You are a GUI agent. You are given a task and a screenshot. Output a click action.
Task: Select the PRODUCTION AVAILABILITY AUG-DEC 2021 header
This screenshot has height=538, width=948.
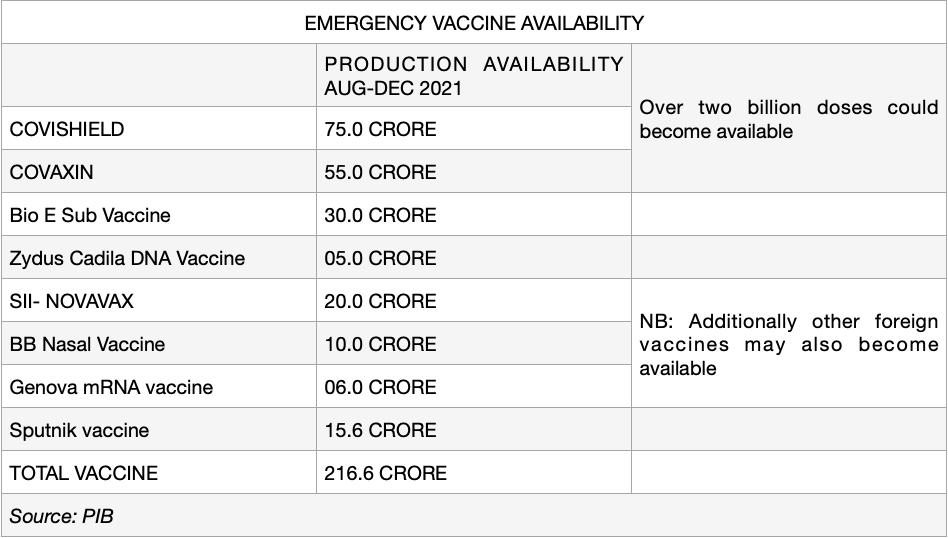click(473, 76)
